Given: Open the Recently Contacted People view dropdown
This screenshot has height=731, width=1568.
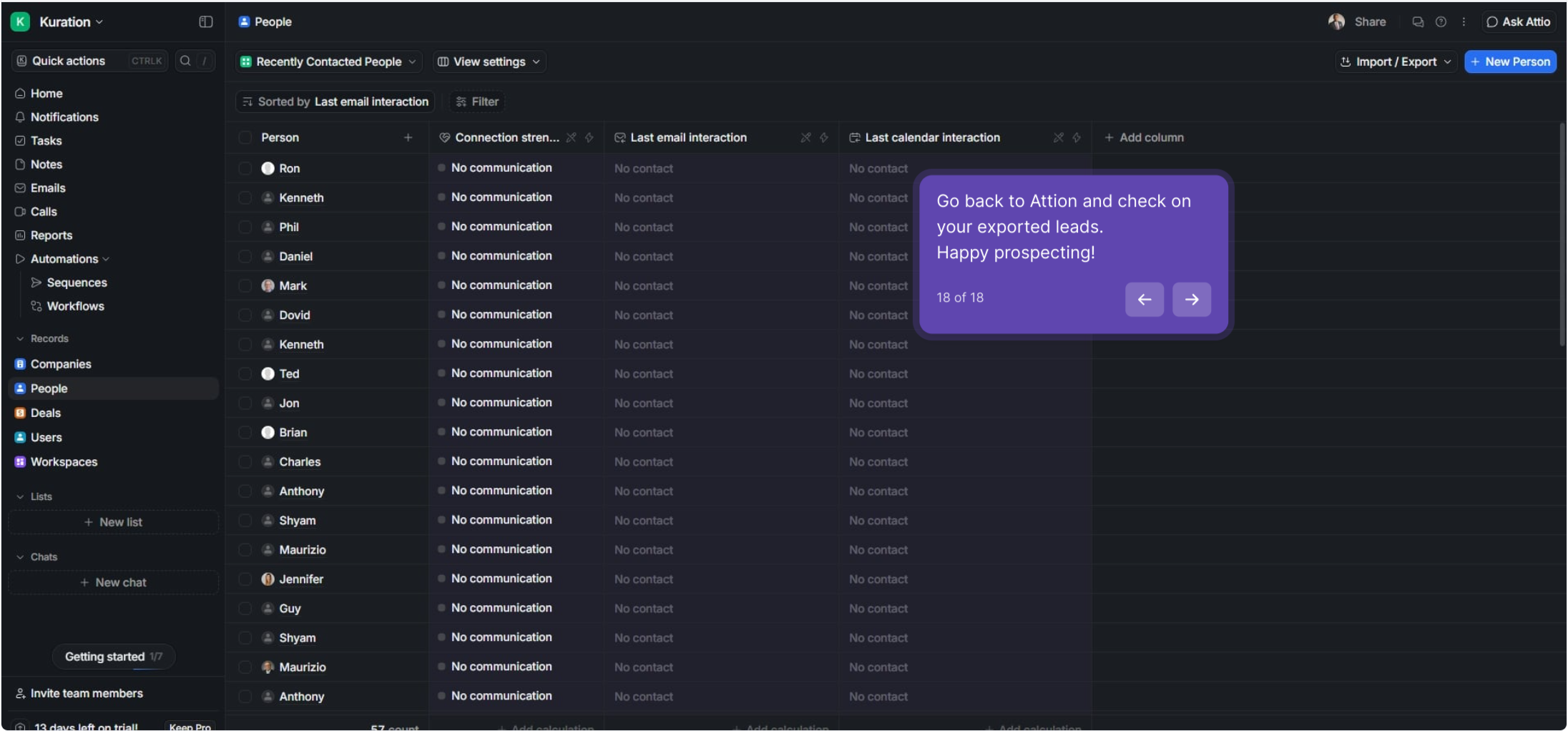Looking at the screenshot, I should (x=328, y=62).
